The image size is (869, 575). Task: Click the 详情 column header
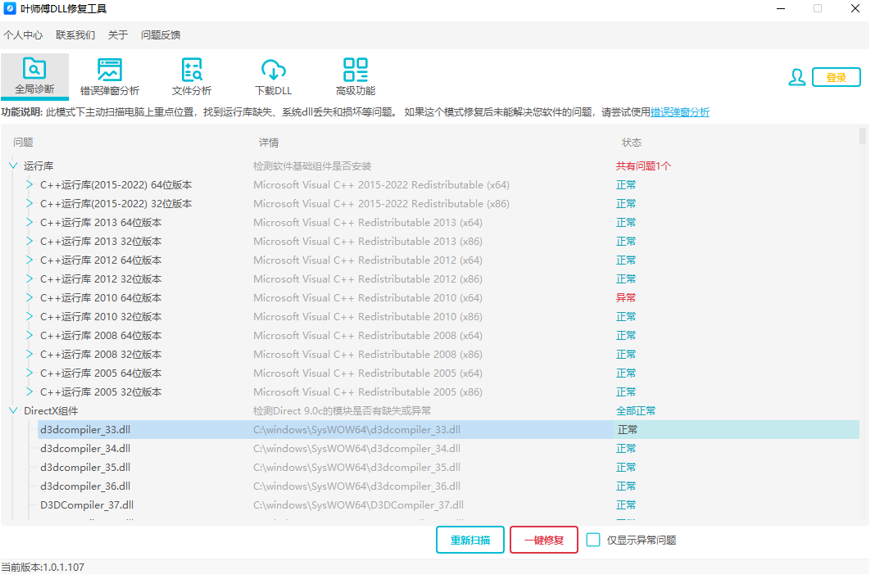pos(269,142)
